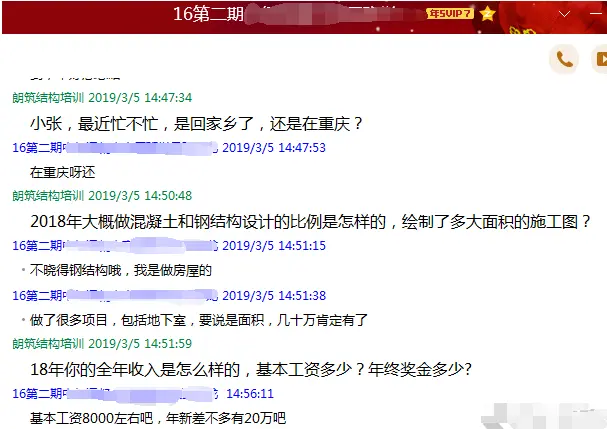Image resolution: width=607 pixels, height=429 pixels.
Task: Click the message about 2018年混凝土和钢结构设计
Action: pos(310,222)
